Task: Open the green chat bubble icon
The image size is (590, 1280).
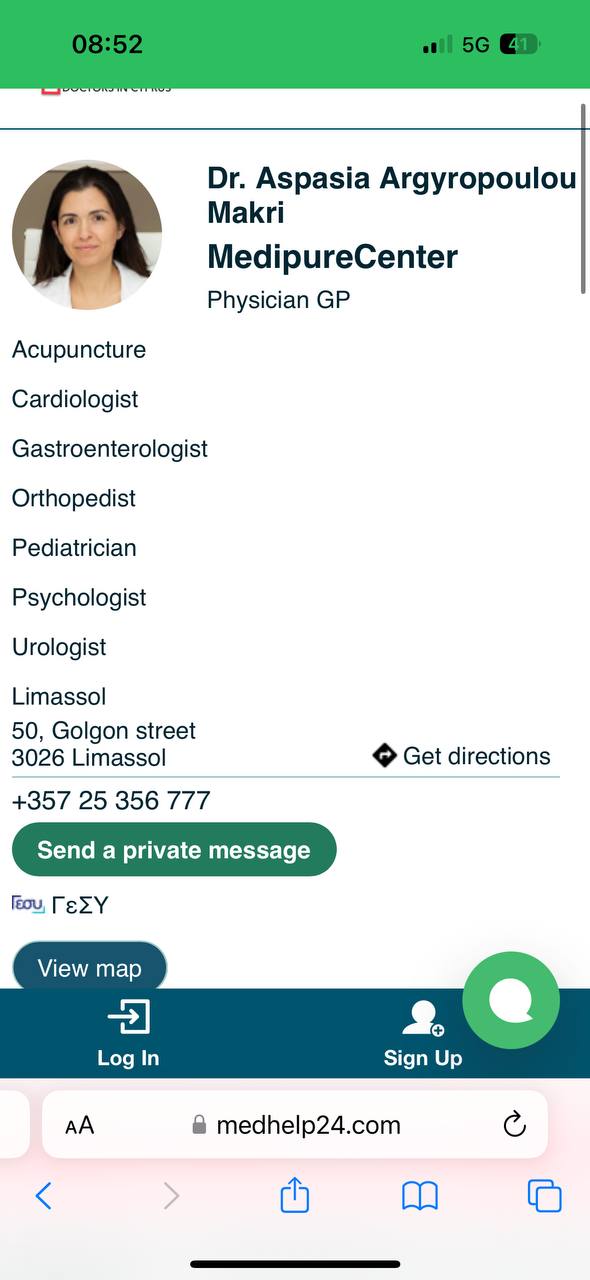Action: point(511,1000)
